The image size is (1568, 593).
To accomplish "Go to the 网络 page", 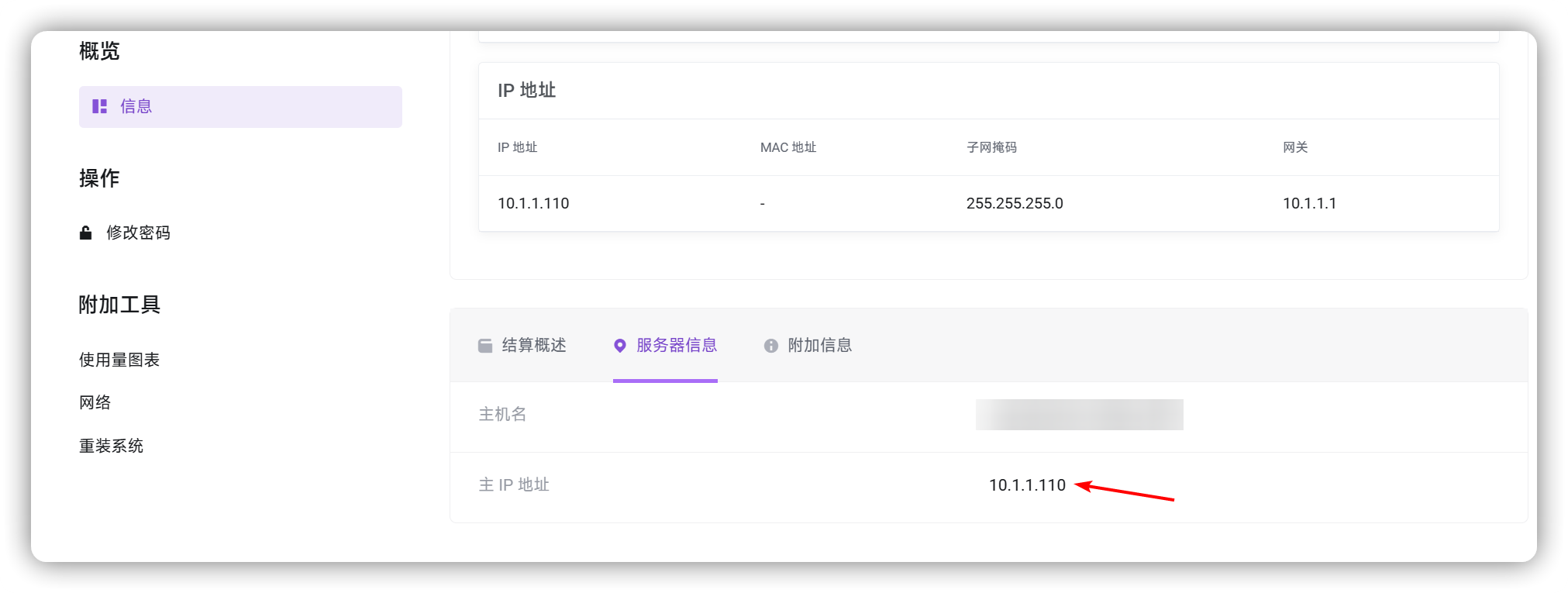I will 95,402.
